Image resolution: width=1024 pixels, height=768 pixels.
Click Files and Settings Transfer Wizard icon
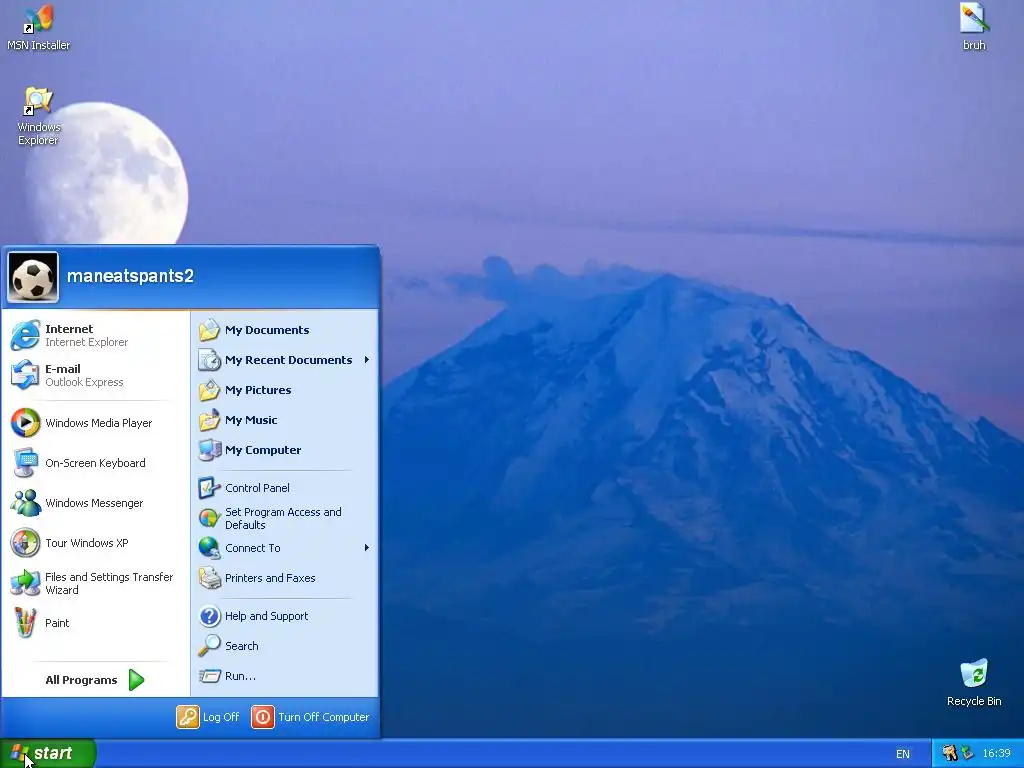[25, 583]
